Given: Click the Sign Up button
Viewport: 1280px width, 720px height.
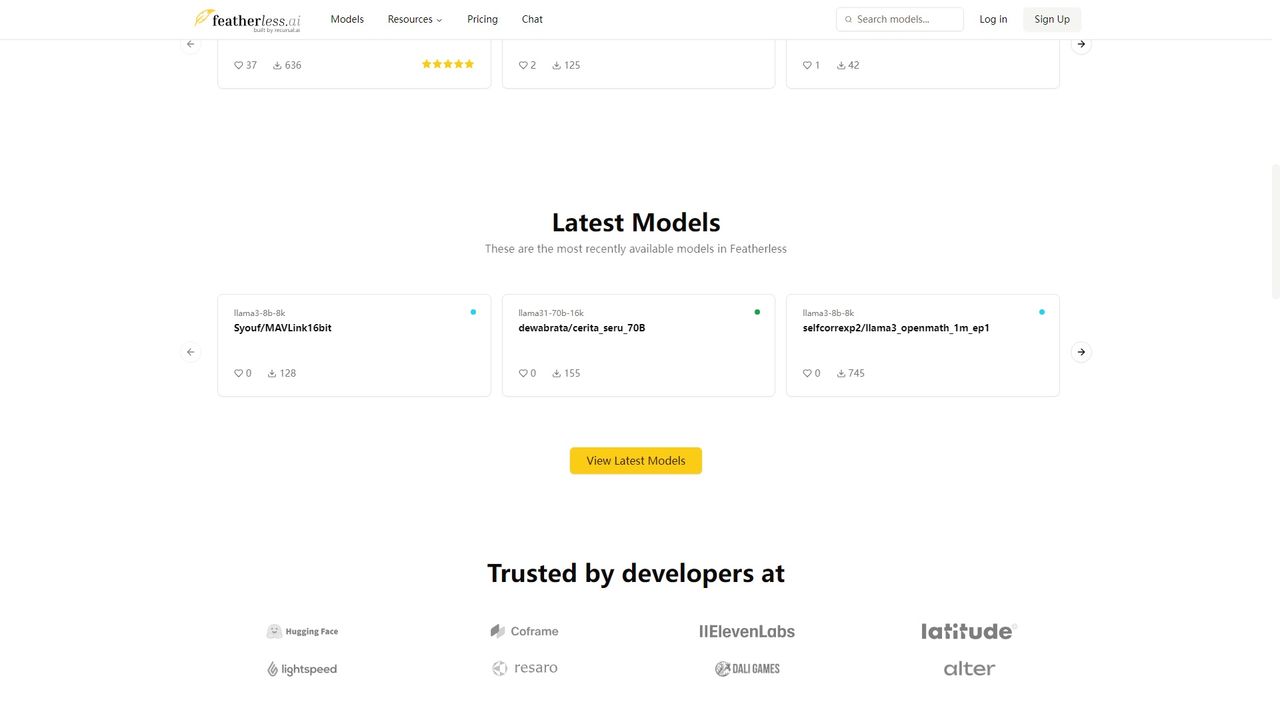Looking at the screenshot, I should pyautogui.click(x=1052, y=19).
